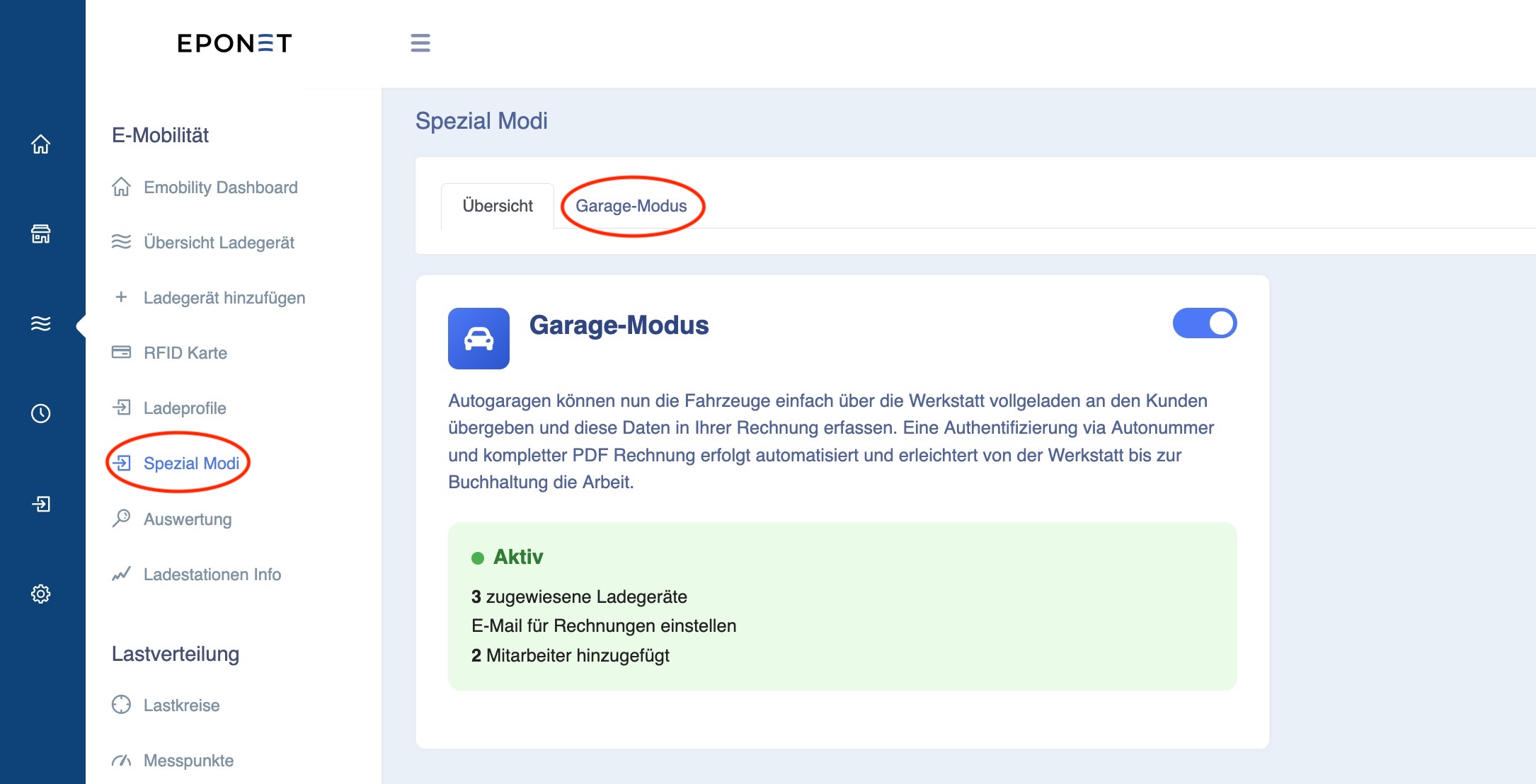Open the store icon in the blue rail

tap(41, 234)
